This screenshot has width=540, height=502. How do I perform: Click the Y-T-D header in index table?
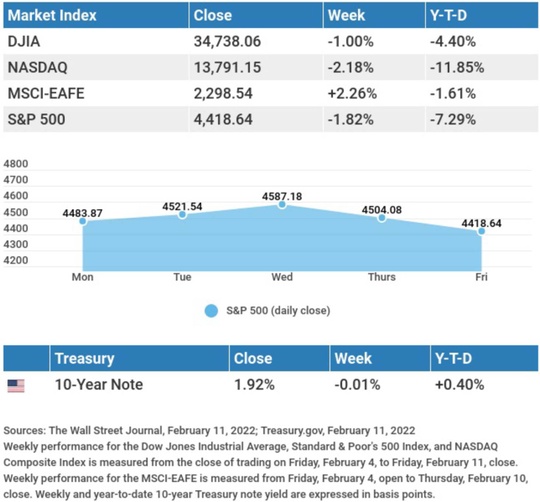tap(448, 15)
